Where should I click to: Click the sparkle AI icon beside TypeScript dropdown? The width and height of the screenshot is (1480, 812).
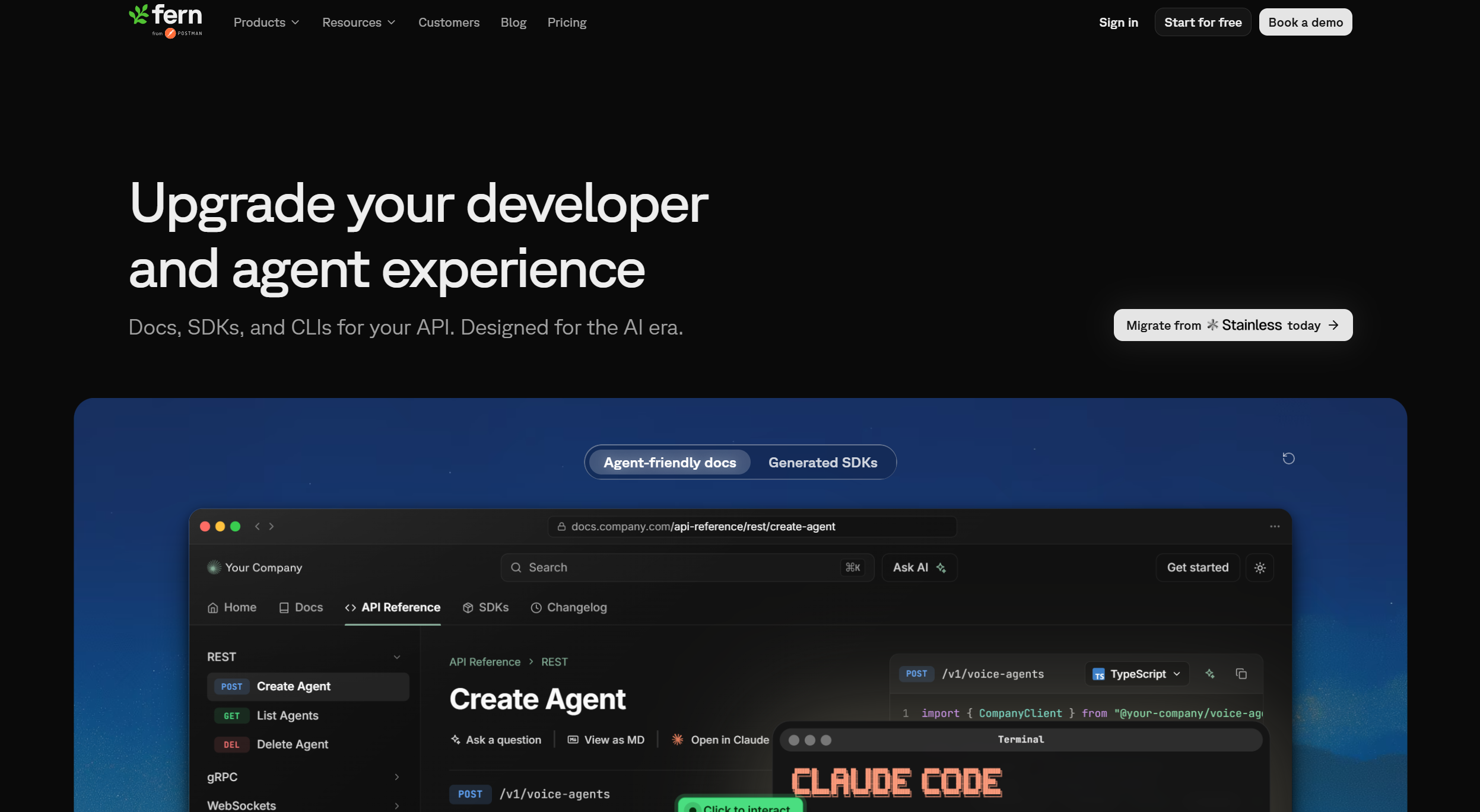pyautogui.click(x=1210, y=674)
